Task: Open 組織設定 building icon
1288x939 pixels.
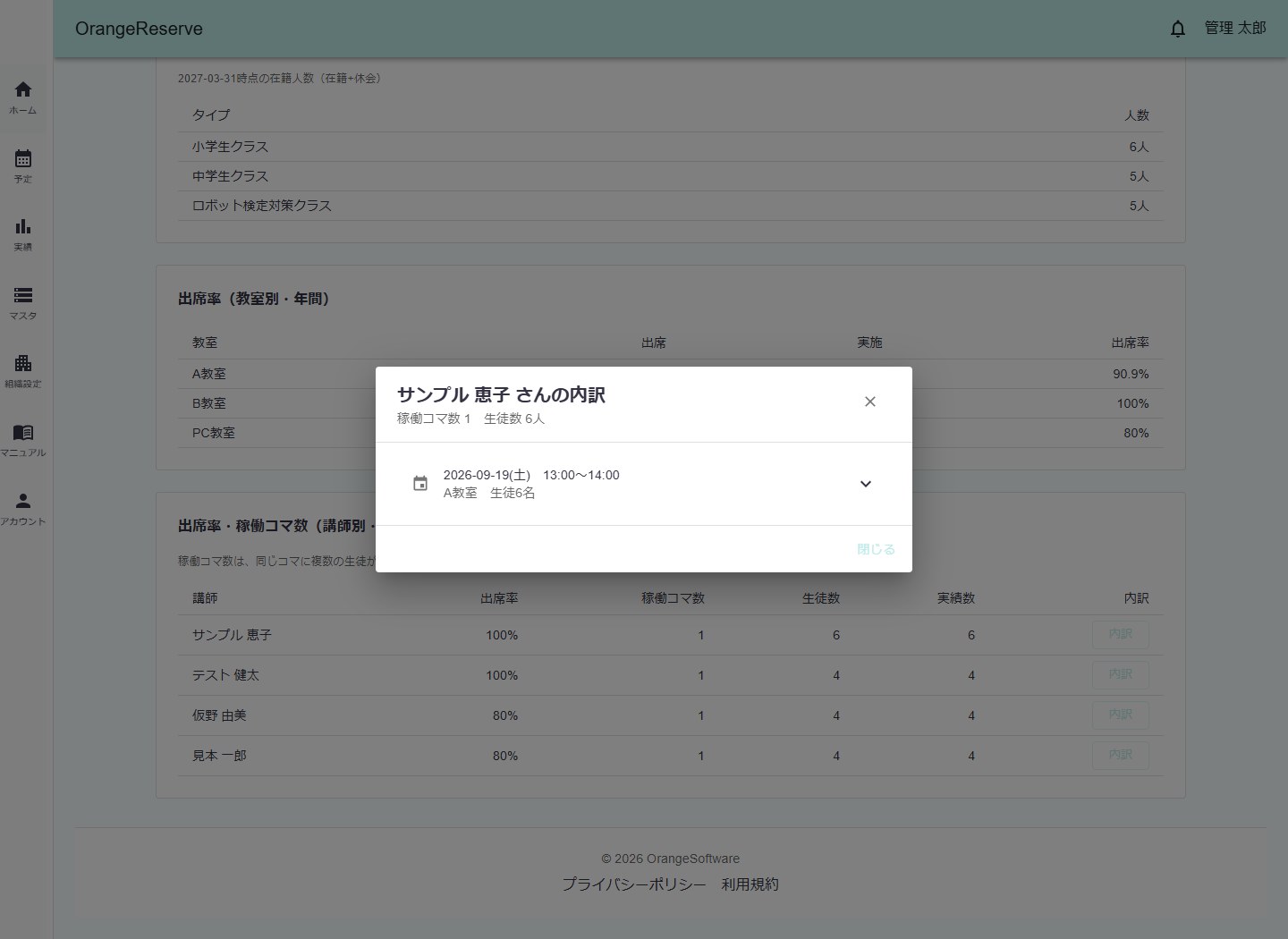Action: click(23, 372)
